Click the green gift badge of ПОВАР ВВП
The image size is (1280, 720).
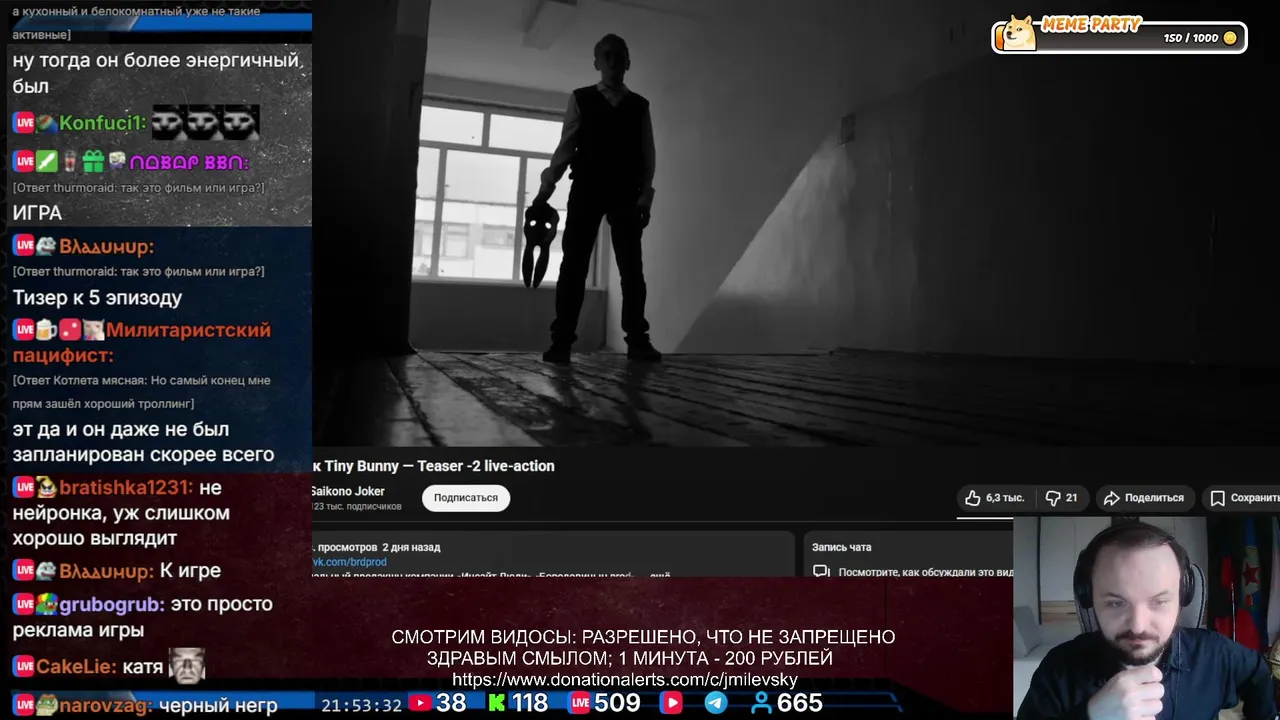93,161
